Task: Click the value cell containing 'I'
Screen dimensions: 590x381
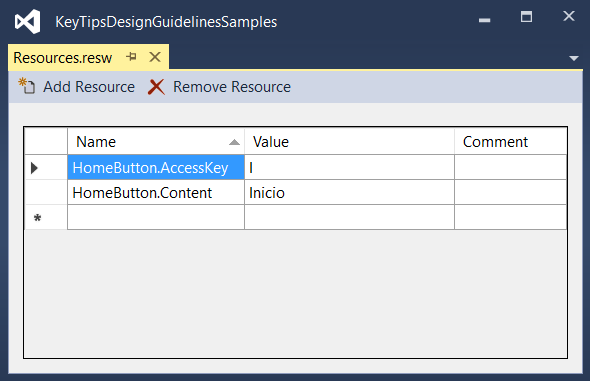Action: [349, 167]
